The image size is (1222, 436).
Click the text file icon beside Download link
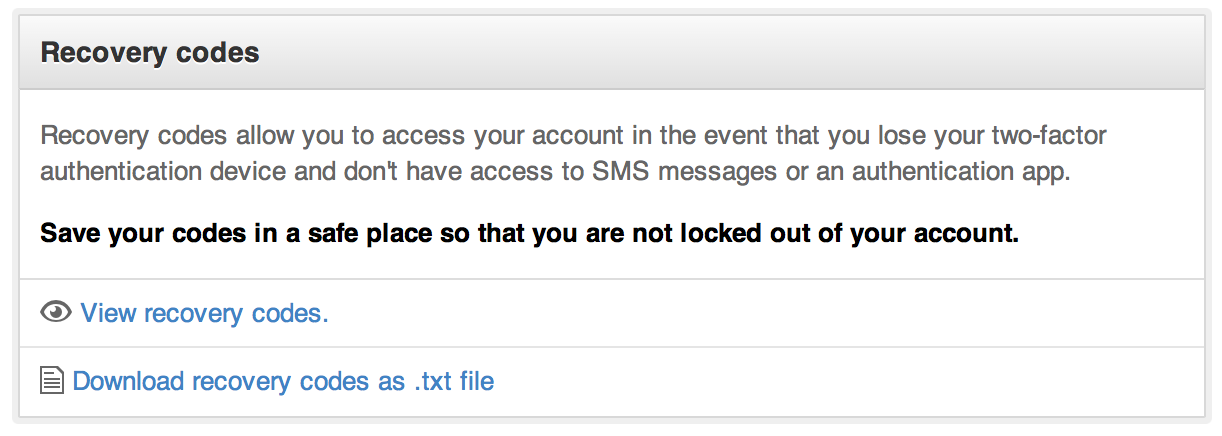tap(52, 381)
